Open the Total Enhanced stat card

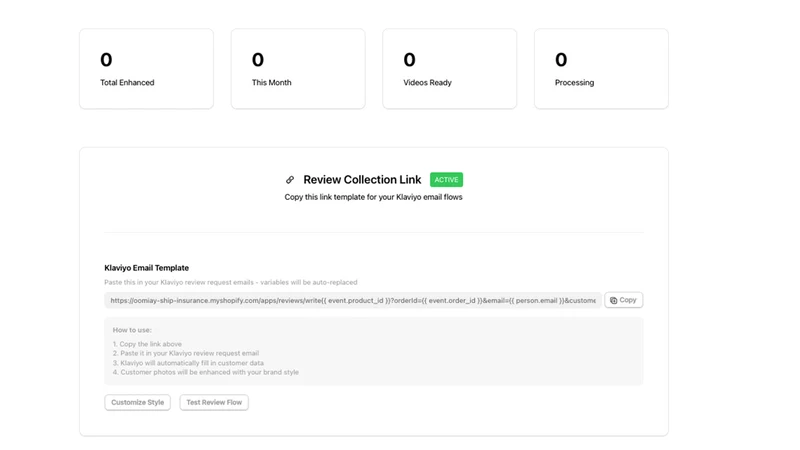coord(146,68)
